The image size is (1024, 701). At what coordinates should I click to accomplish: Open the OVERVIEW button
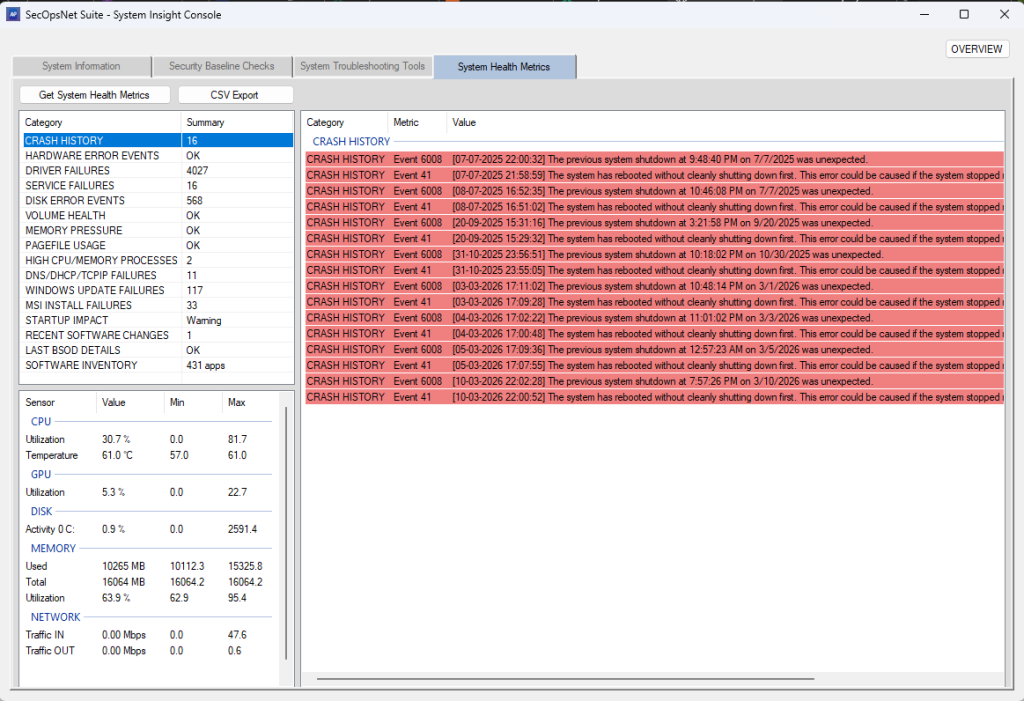(976, 49)
